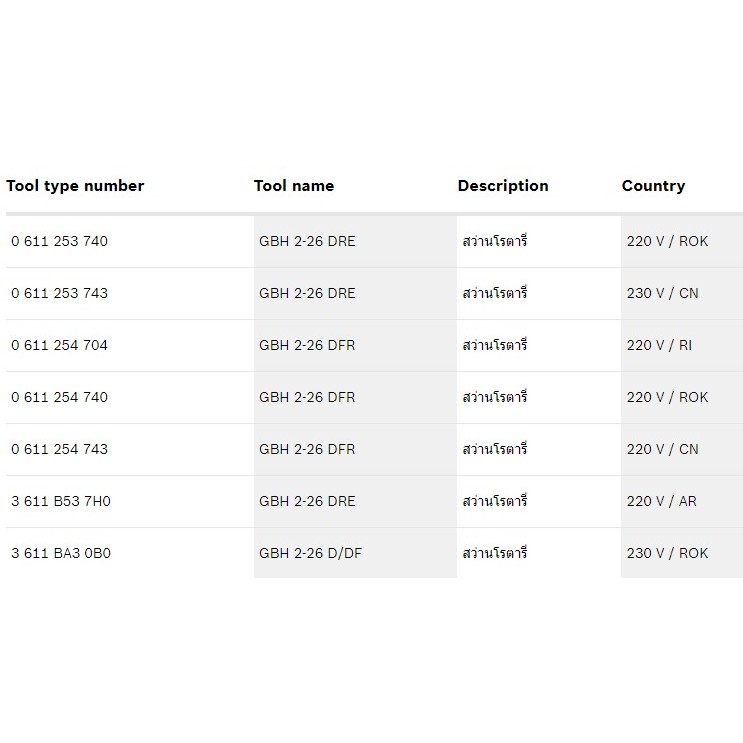
Task: Click the 220 V / RI country cell
Action: 659,345
